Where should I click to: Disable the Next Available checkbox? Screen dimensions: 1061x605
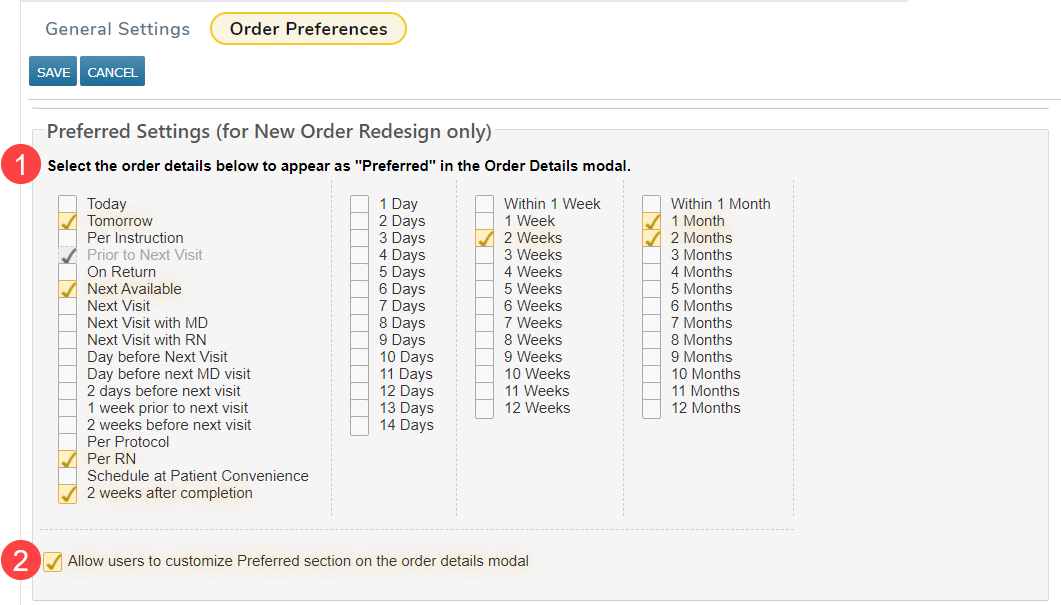pyautogui.click(x=67, y=289)
